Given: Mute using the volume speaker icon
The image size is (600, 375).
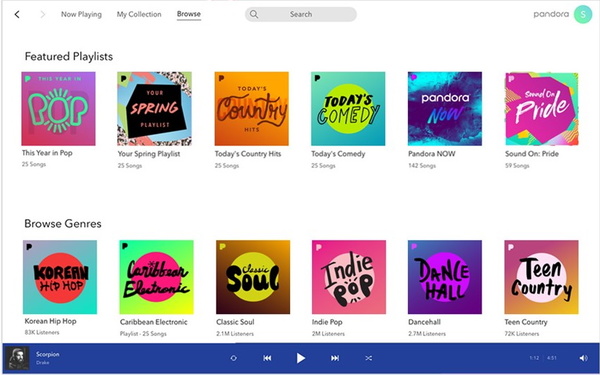Looking at the screenshot, I should pyautogui.click(x=584, y=358).
